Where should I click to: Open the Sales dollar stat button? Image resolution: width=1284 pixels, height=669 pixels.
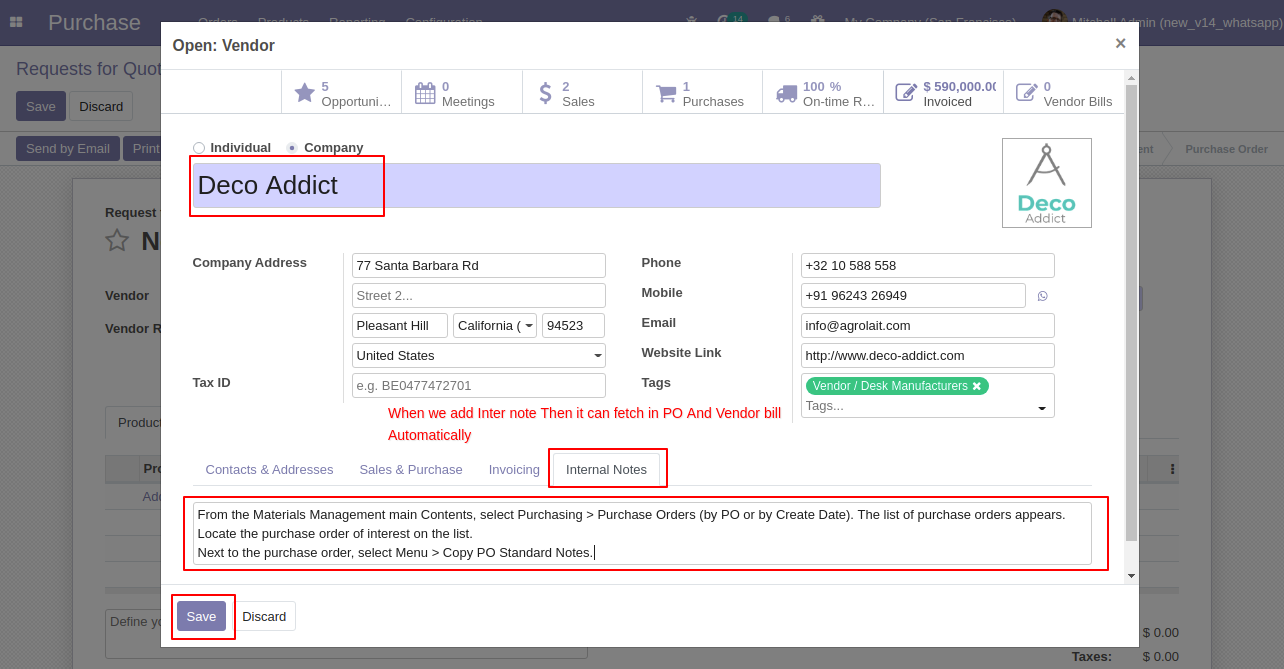(x=582, y=93)
